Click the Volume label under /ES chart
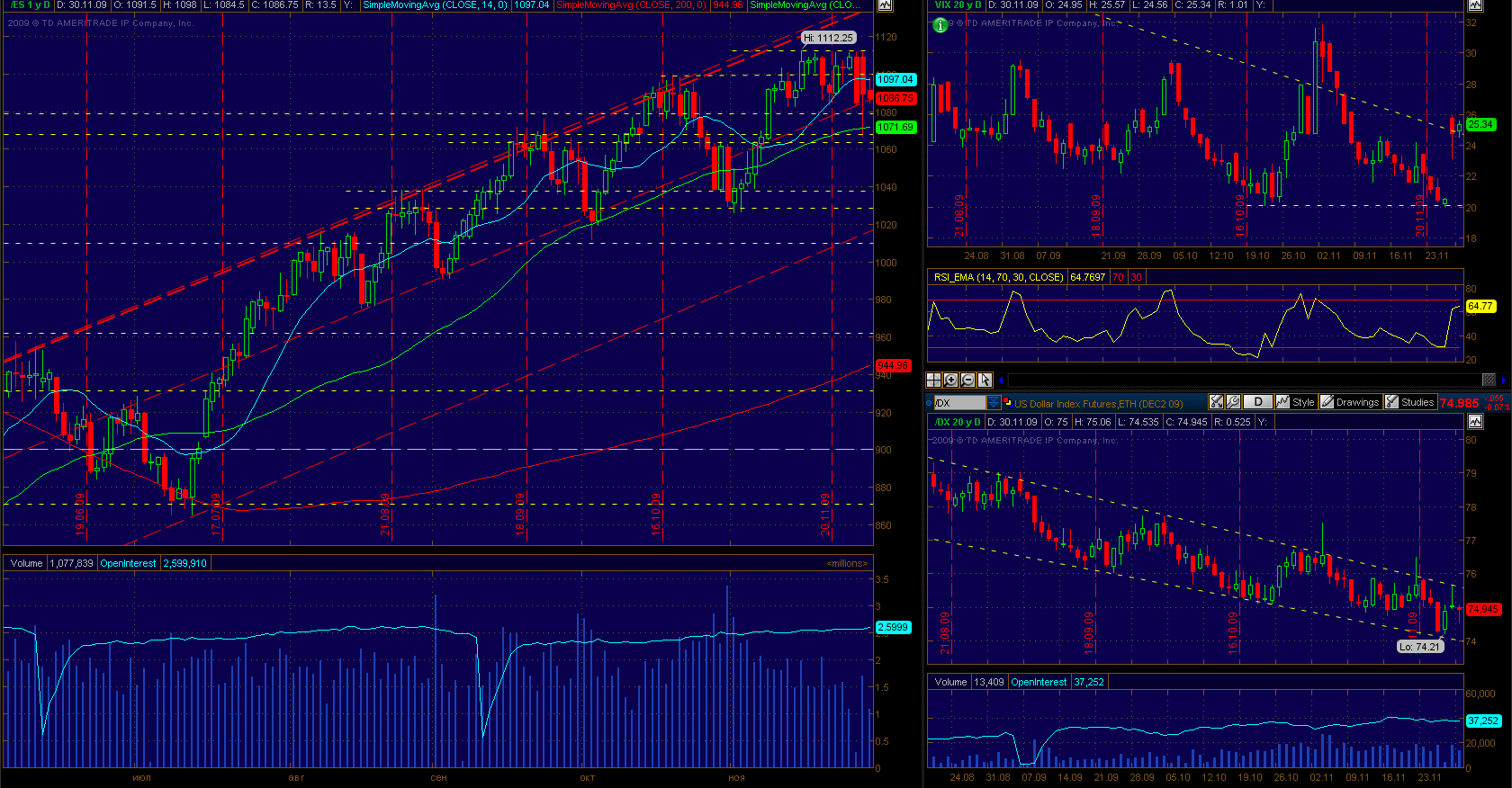Viewport: 1512px width, 788px height. [26, 563]
